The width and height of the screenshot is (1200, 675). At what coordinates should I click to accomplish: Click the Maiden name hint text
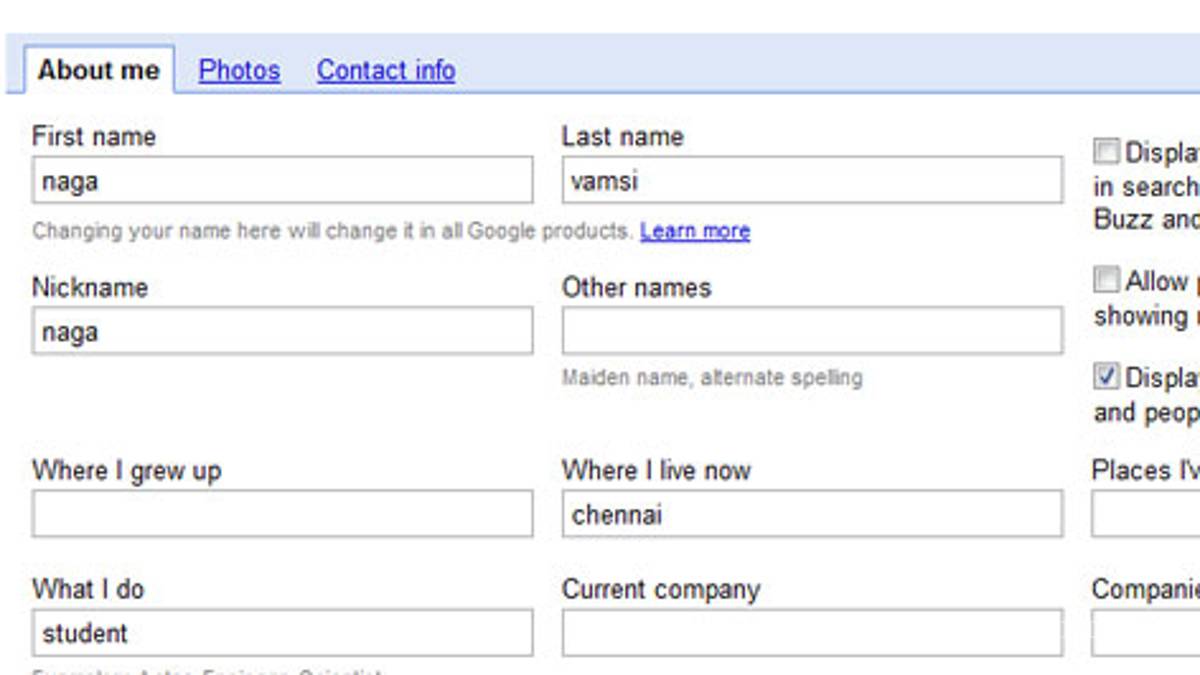point(712,378)
